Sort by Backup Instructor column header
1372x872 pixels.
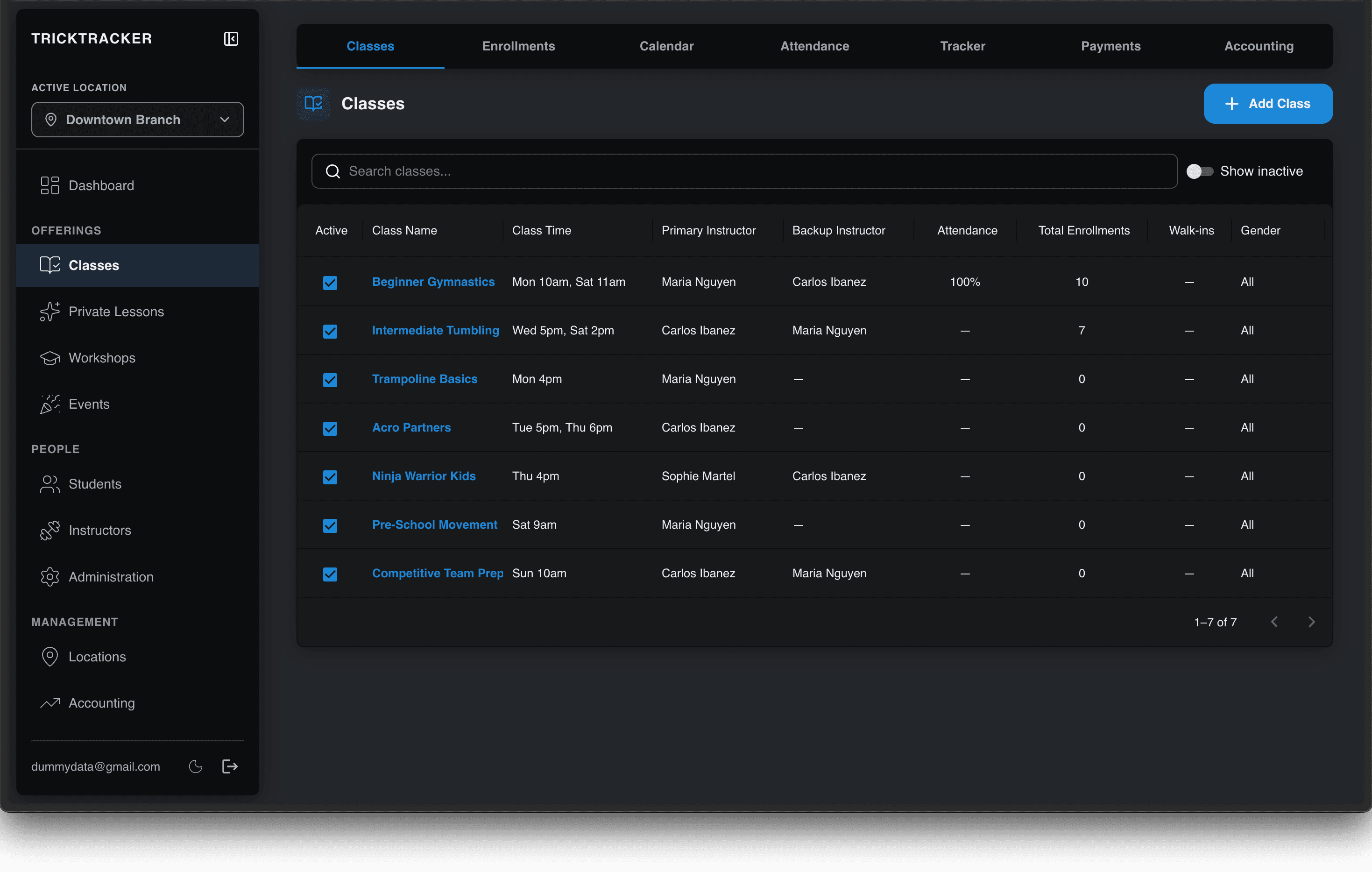pos(839,230)
